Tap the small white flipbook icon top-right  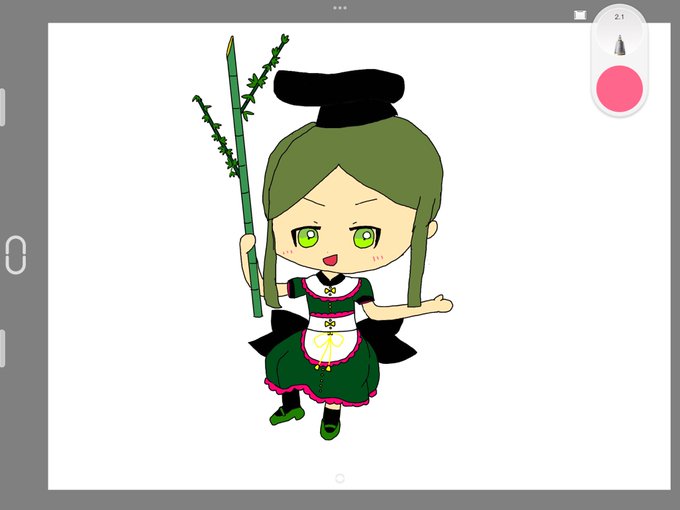tap(580, 15)
